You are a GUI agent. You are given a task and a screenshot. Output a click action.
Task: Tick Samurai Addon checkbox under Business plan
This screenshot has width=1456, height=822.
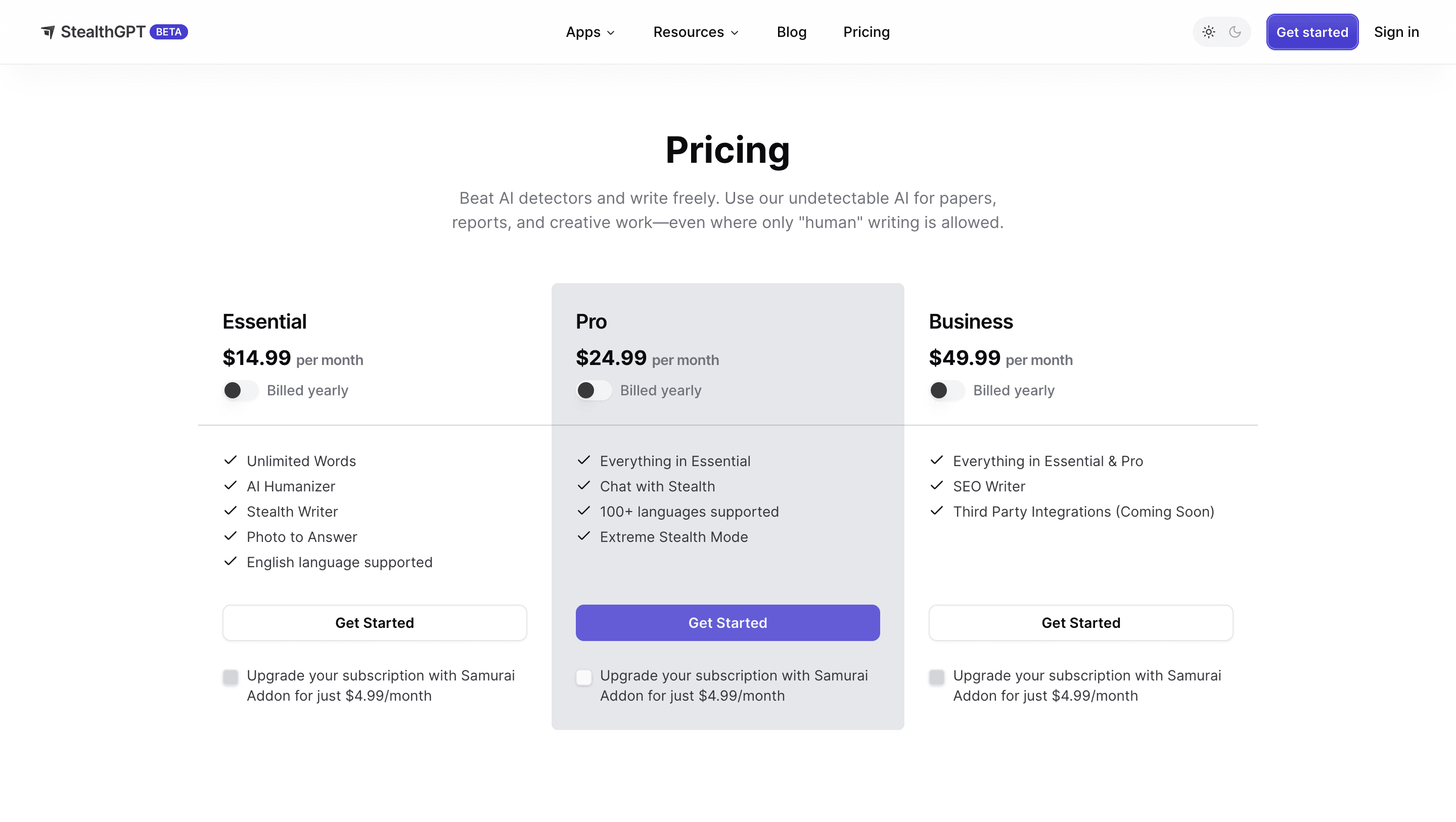click(x=937, y=677)
